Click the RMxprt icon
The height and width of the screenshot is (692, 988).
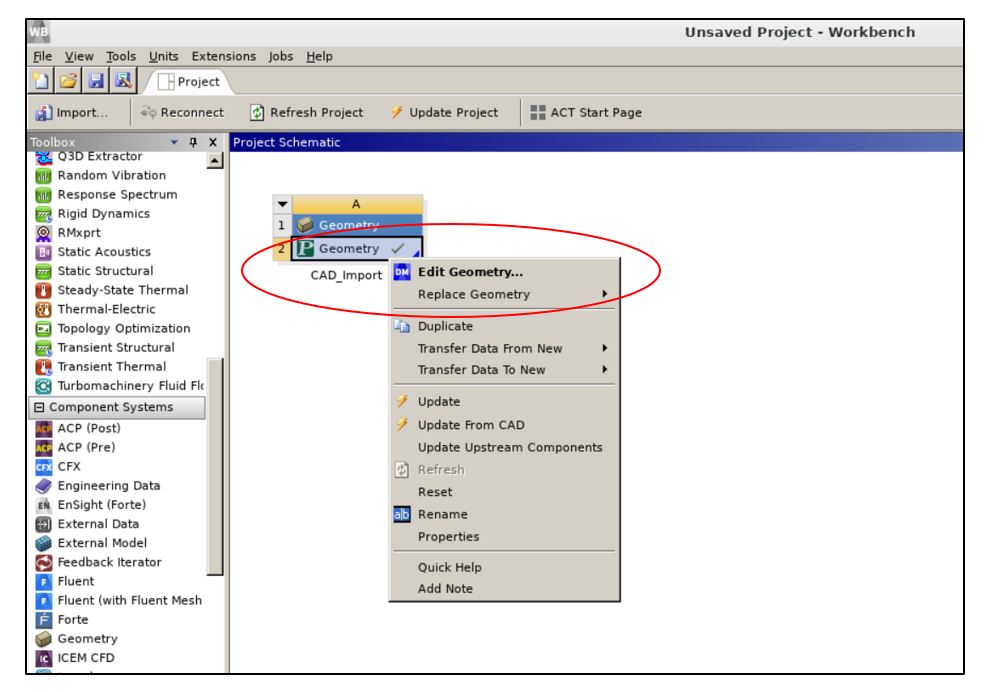pyautogui.click(x=43, y=233)
